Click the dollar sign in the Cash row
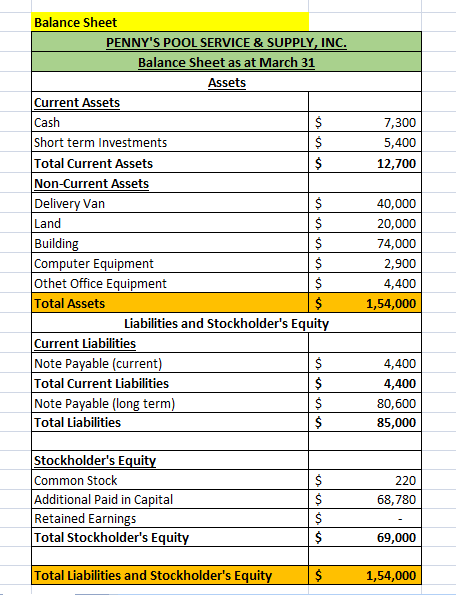The image size is (456, 595). (x=319, y=122)
